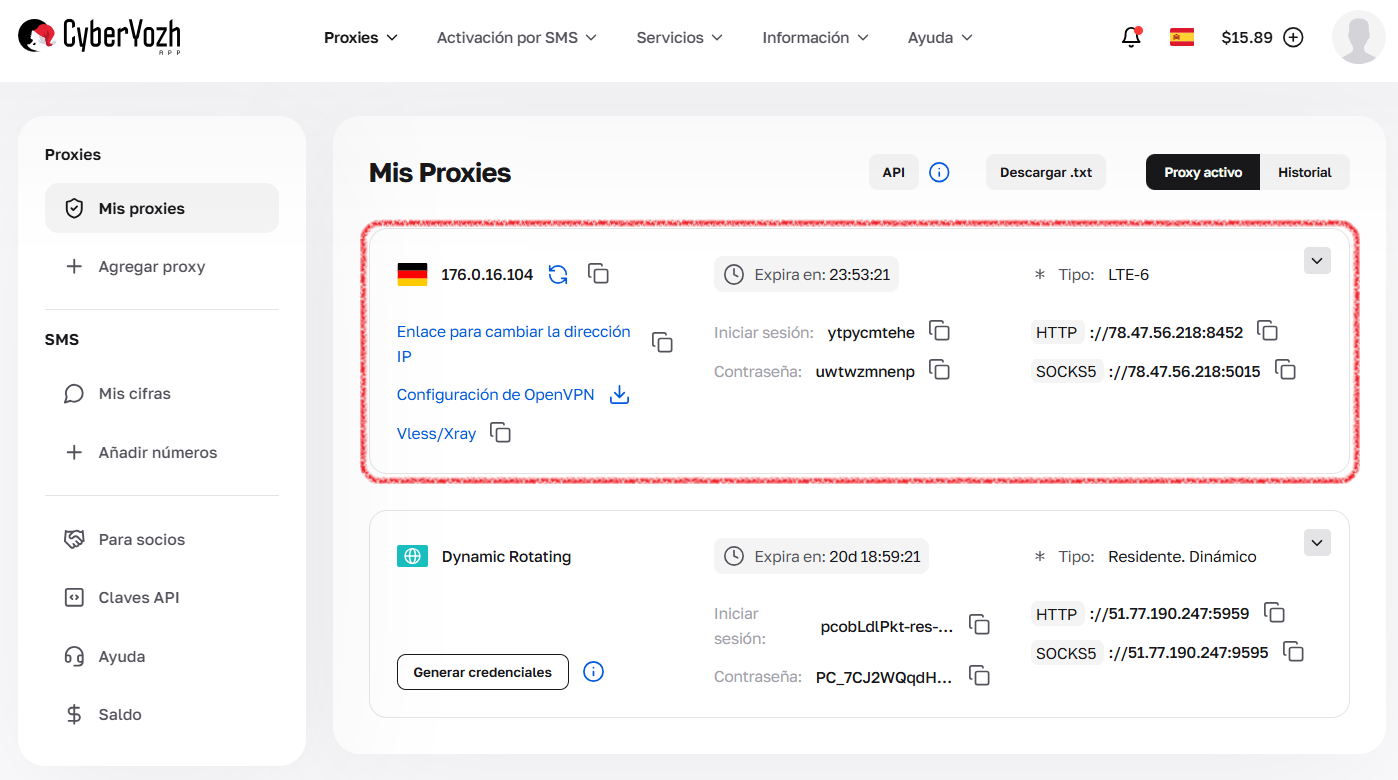Copy the HTTP proxy 78.47.56.218:8452
This screenshot has width=1398, height=780.
coord(1268,330)
